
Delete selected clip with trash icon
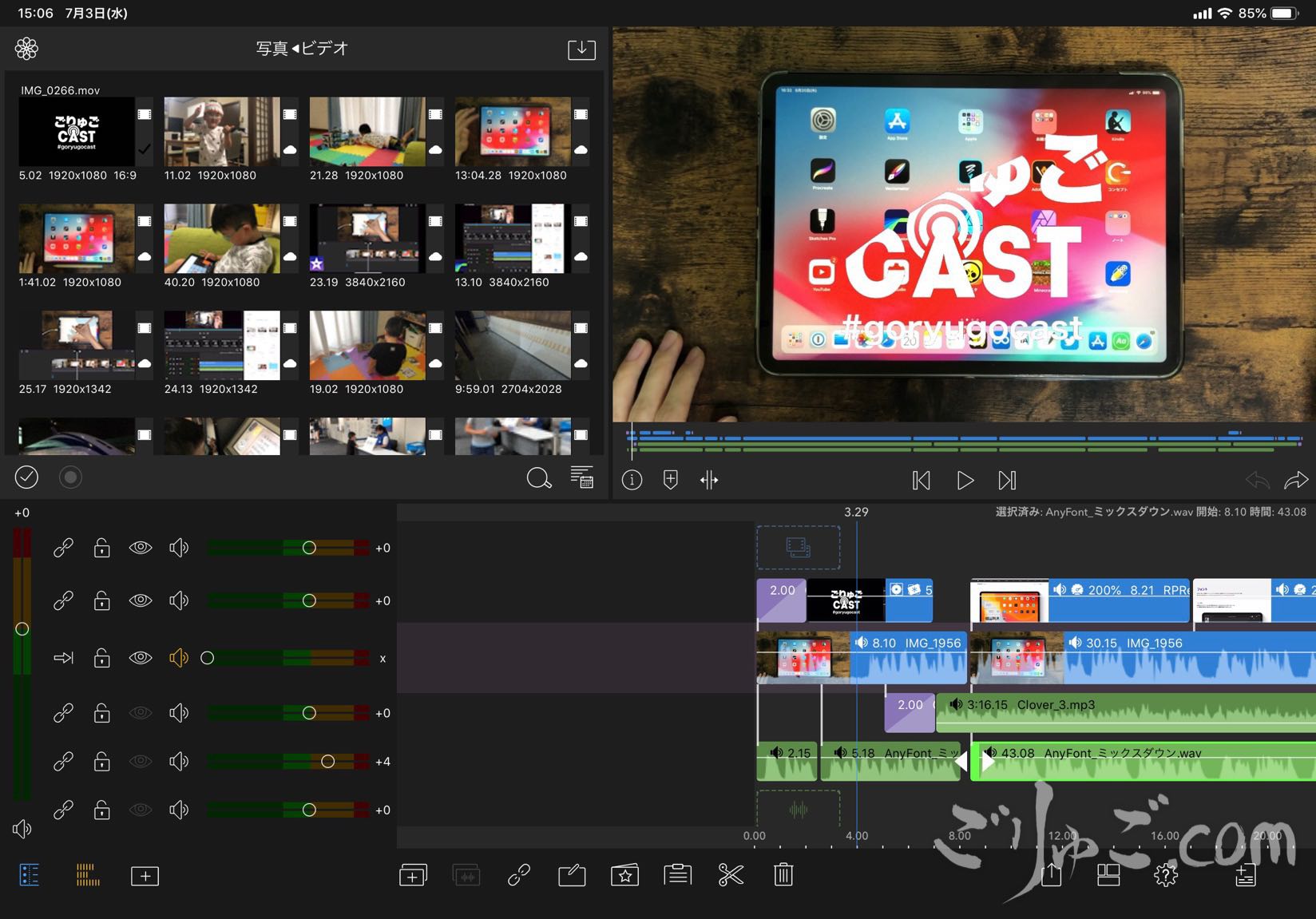pyautogui.click(x=783, y=875)
